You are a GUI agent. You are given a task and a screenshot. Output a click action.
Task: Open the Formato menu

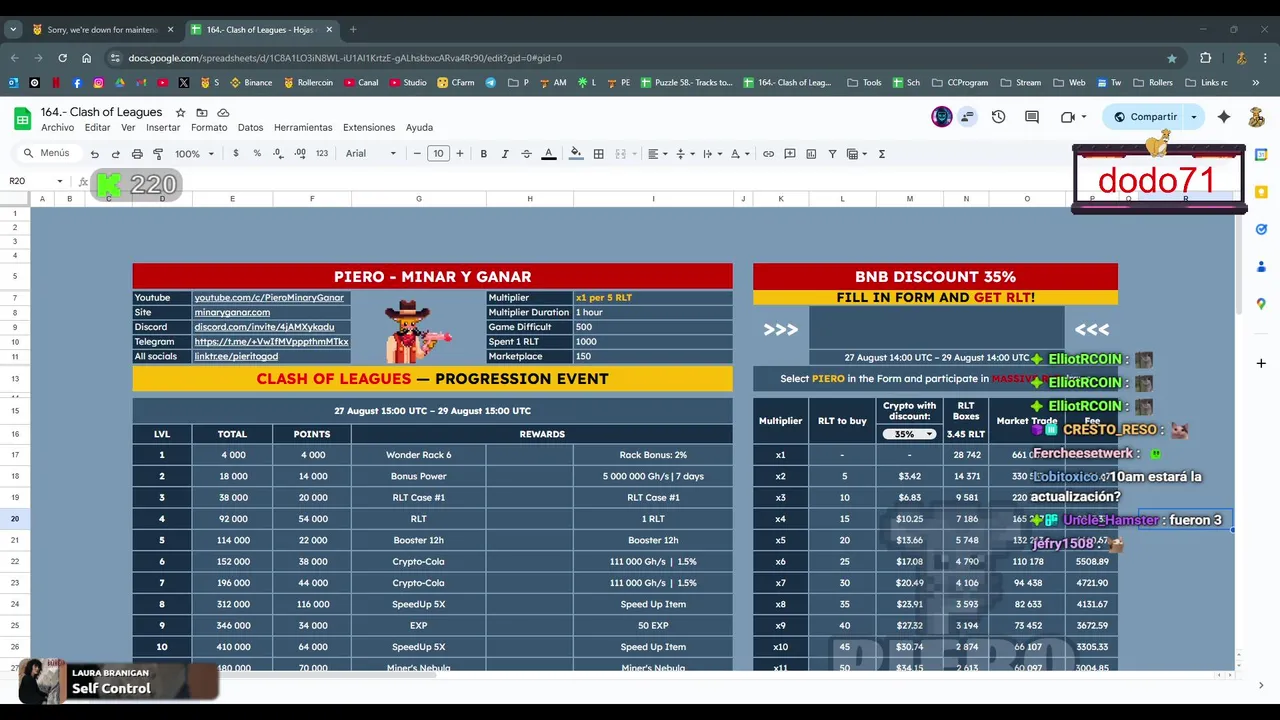tap(209, 128)
